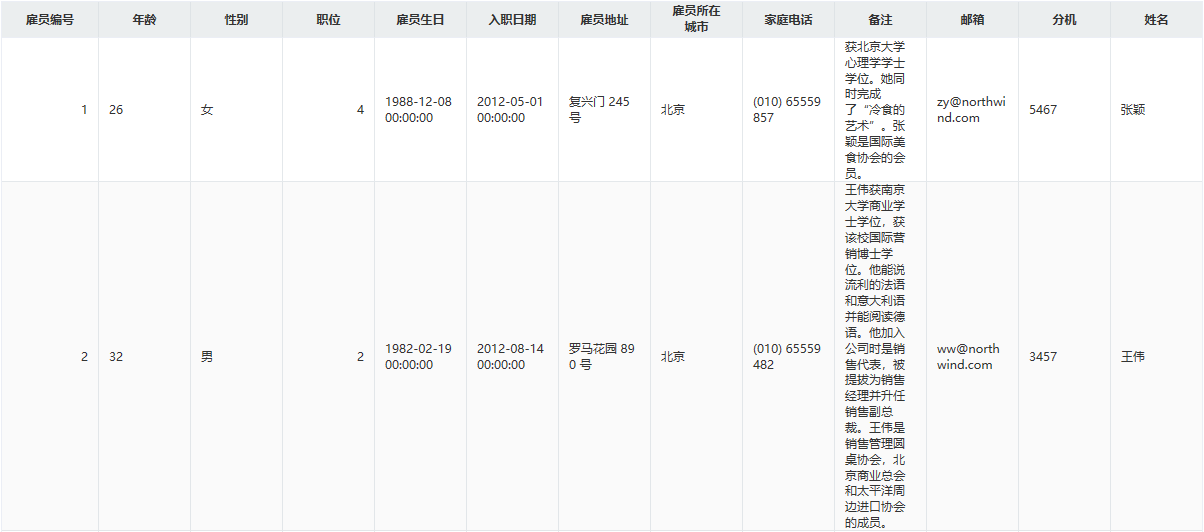The height and width of the screenshot is (532, 1204).
Task: Click age value 26
Action: coord(144,110)
